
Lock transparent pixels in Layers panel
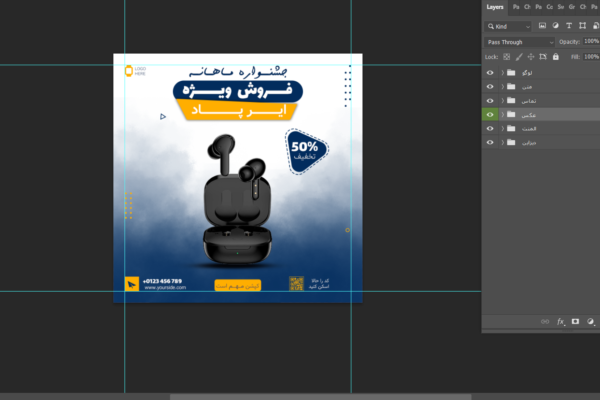pos(507,57)
